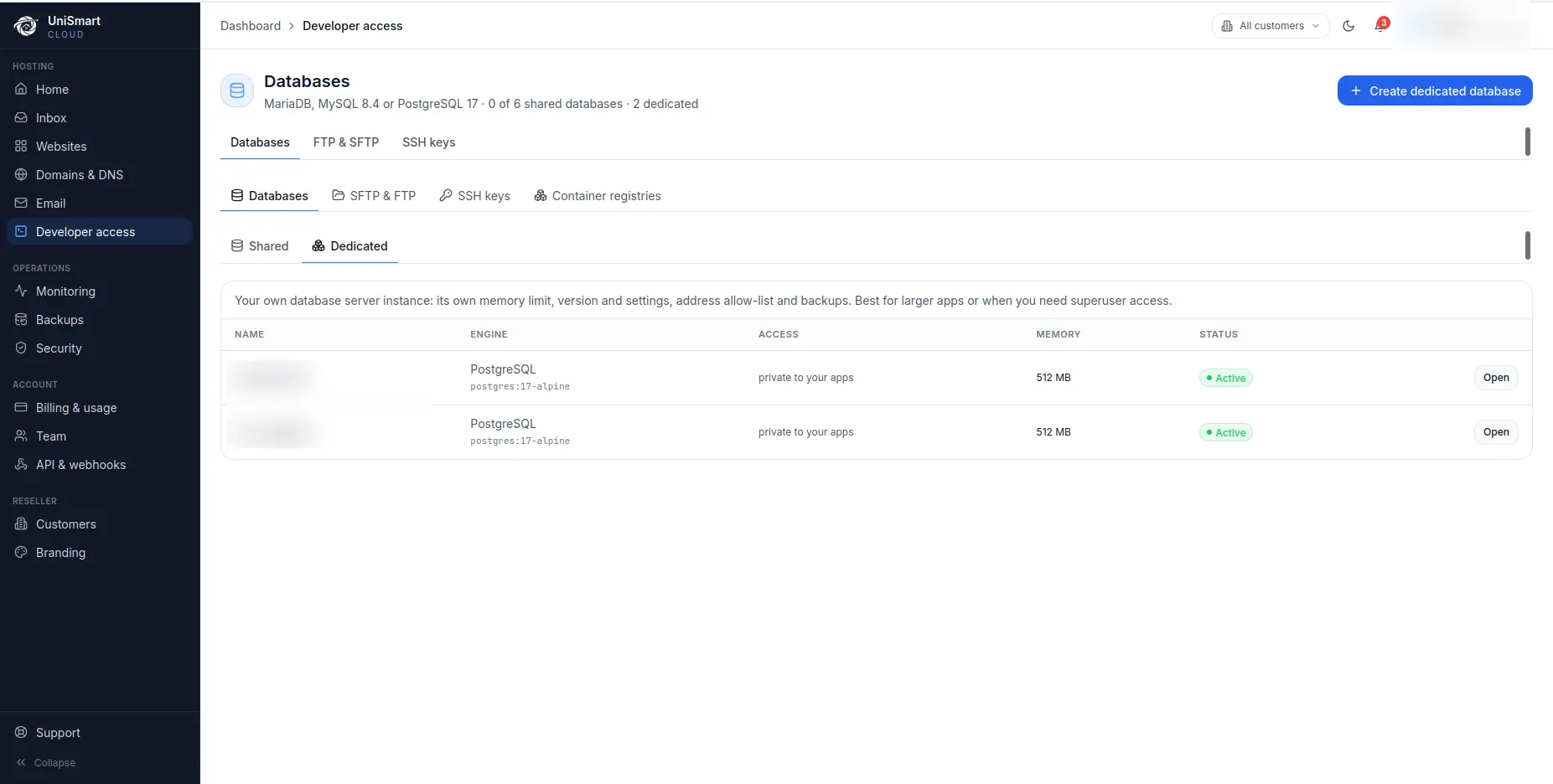
Task: Open Home via its house icon
Action: pos(21,89)
